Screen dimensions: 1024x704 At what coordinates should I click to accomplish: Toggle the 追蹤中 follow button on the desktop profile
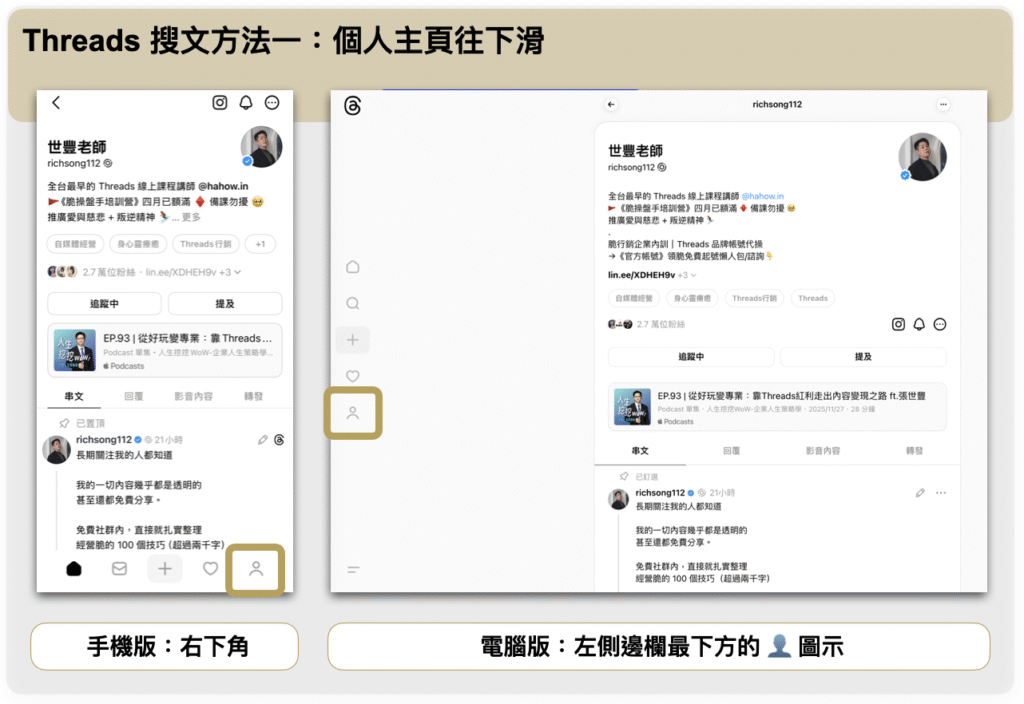(x=691, y=357)
